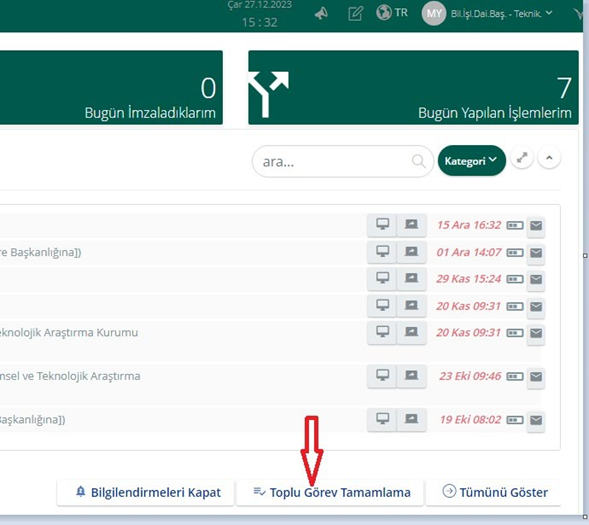This screenshot has height=525, width=589.
Task: Open the Bugün İmzaladıklarım tile
Action: (x=111, y=88)
